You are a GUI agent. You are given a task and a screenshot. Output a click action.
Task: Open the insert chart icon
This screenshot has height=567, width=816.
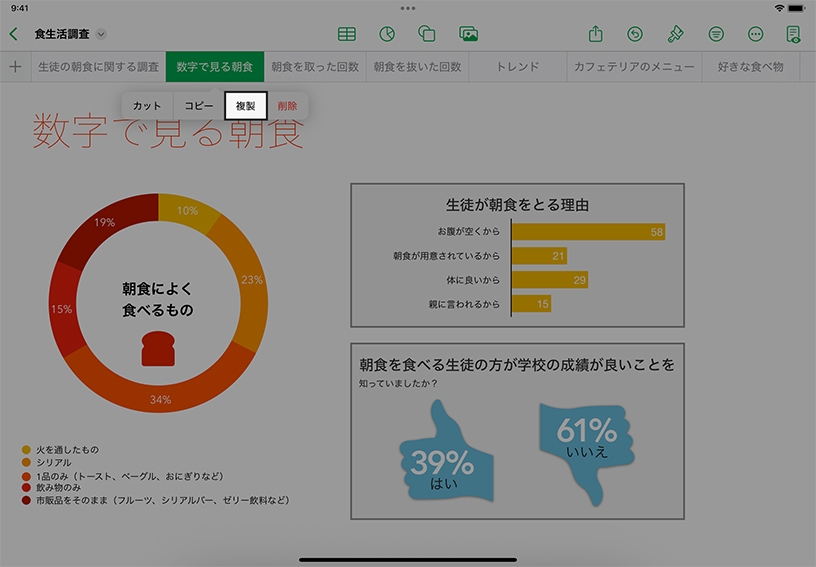(x=387, y=34)
